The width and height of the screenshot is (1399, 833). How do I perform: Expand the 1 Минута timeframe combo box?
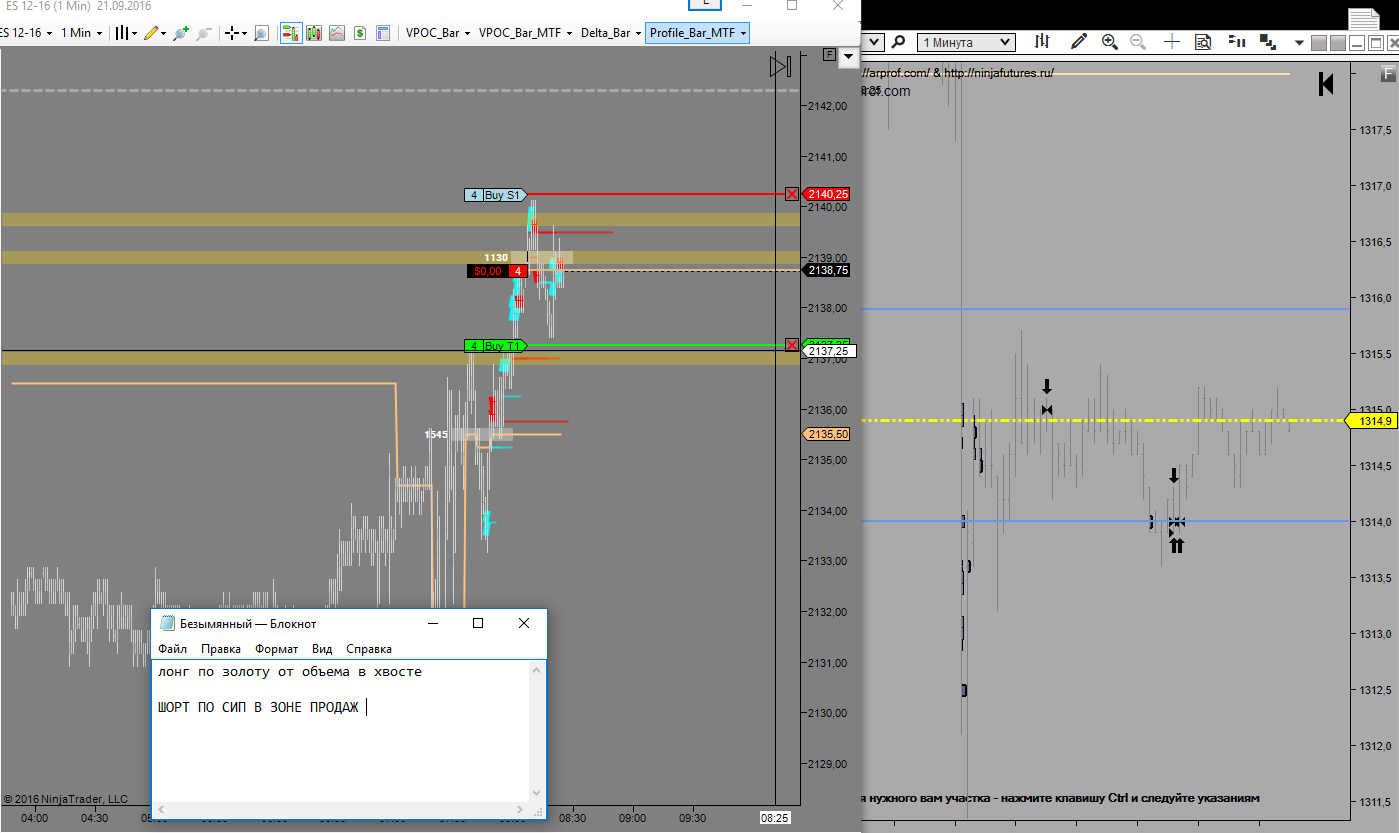point(966,42)
